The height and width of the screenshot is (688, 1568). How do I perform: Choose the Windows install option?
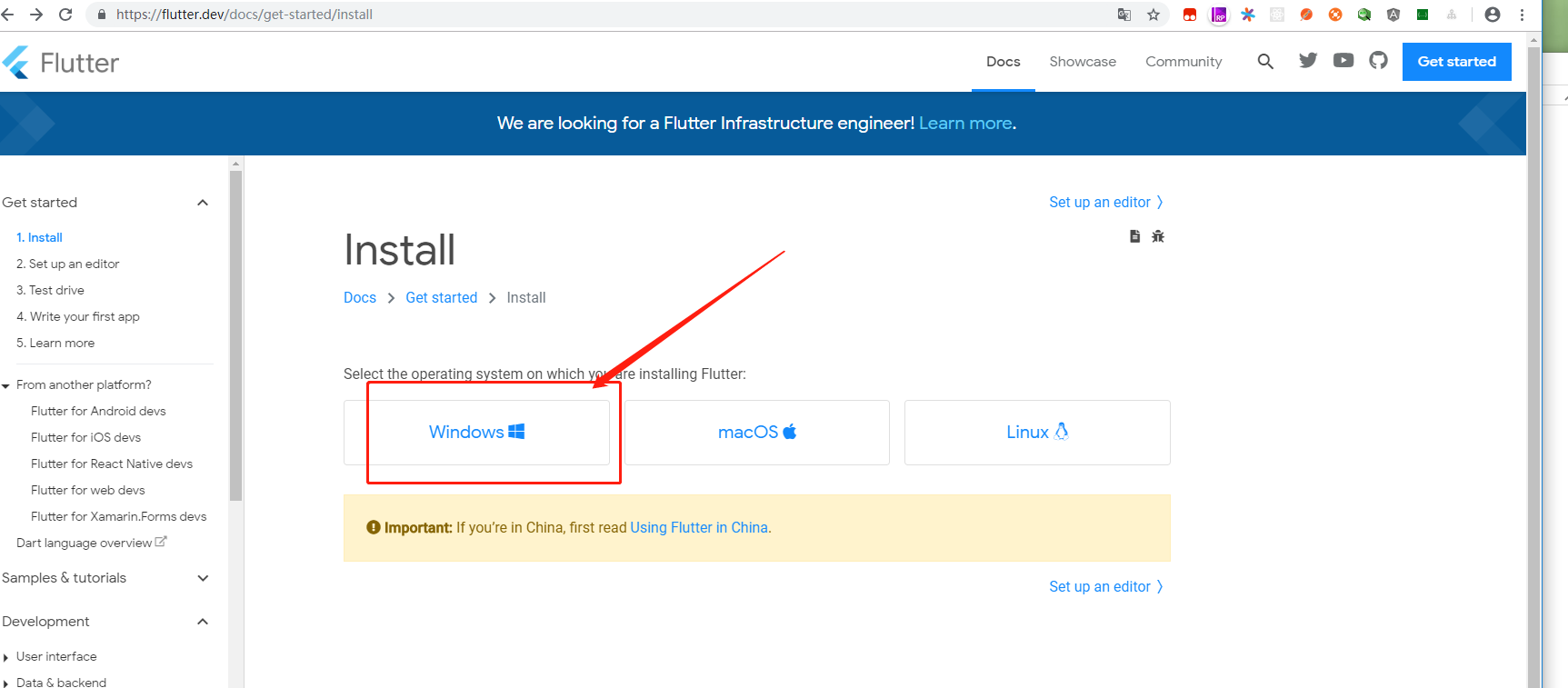point(476,433)
